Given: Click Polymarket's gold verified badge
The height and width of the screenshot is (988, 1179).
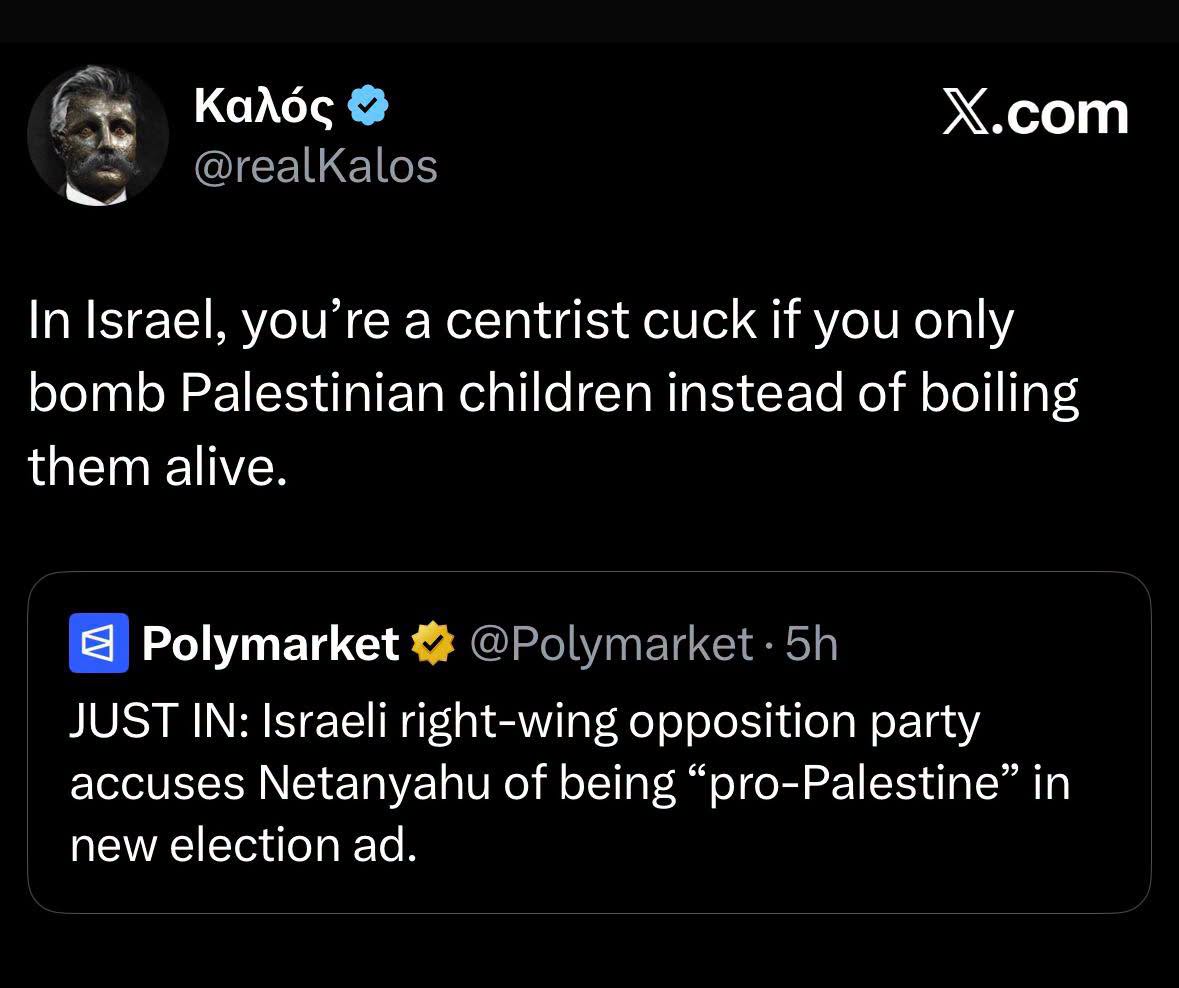Looking at the screenshot, I should point(432,644).
